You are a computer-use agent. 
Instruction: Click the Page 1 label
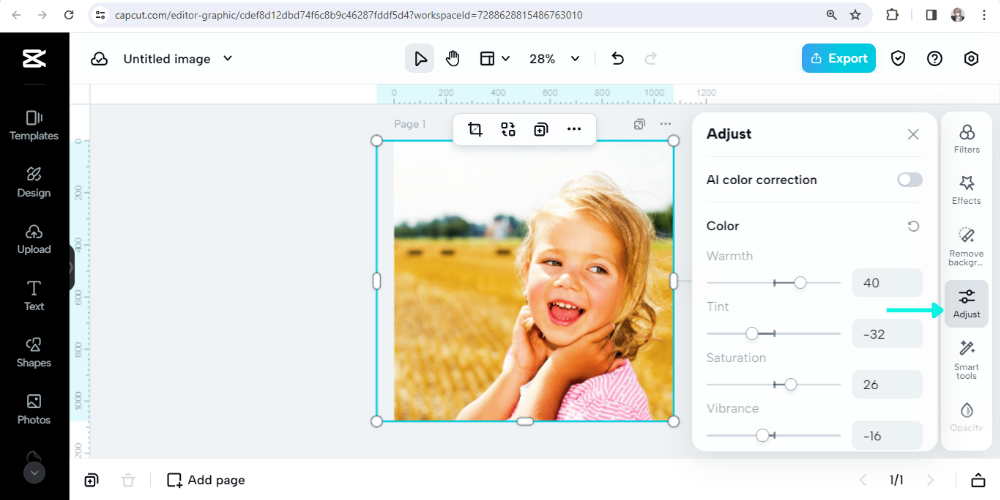click(x=409, y=124)
